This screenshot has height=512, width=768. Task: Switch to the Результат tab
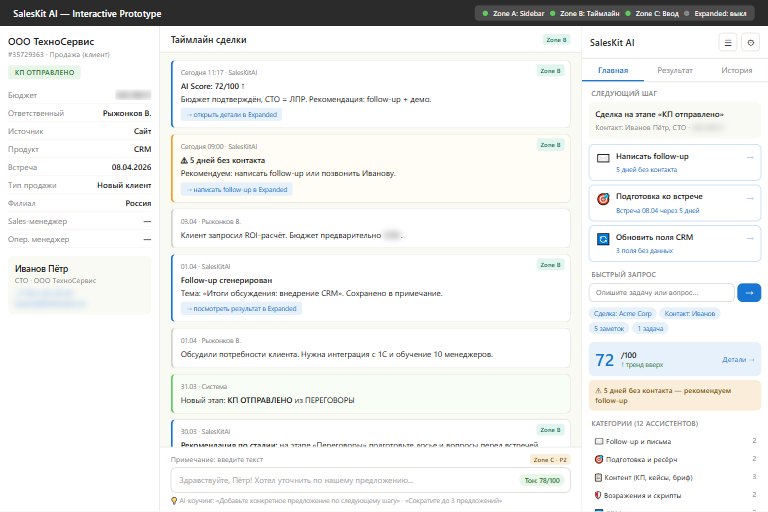pyautogui.click(x=674, y=71)
